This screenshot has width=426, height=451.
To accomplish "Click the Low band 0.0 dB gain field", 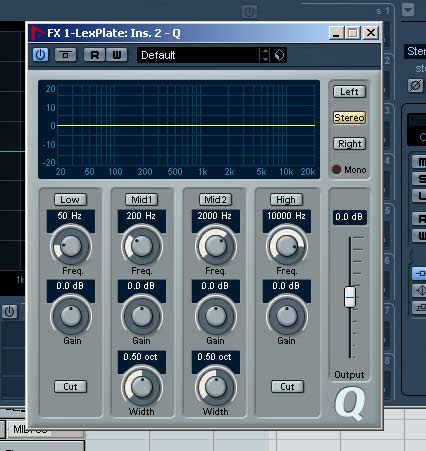I will 70,286.
